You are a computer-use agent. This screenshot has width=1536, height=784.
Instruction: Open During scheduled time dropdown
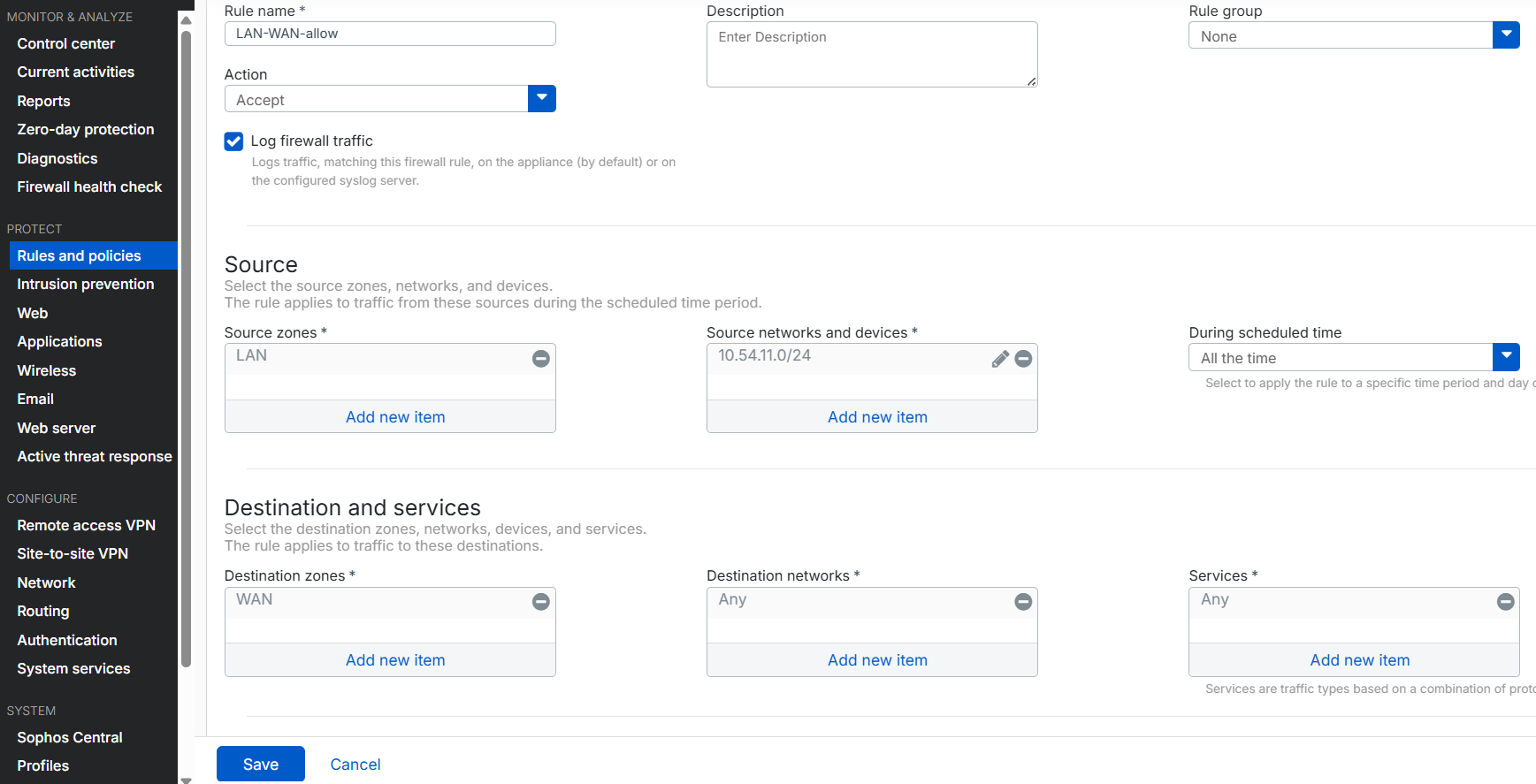[x=1505, y=357]
